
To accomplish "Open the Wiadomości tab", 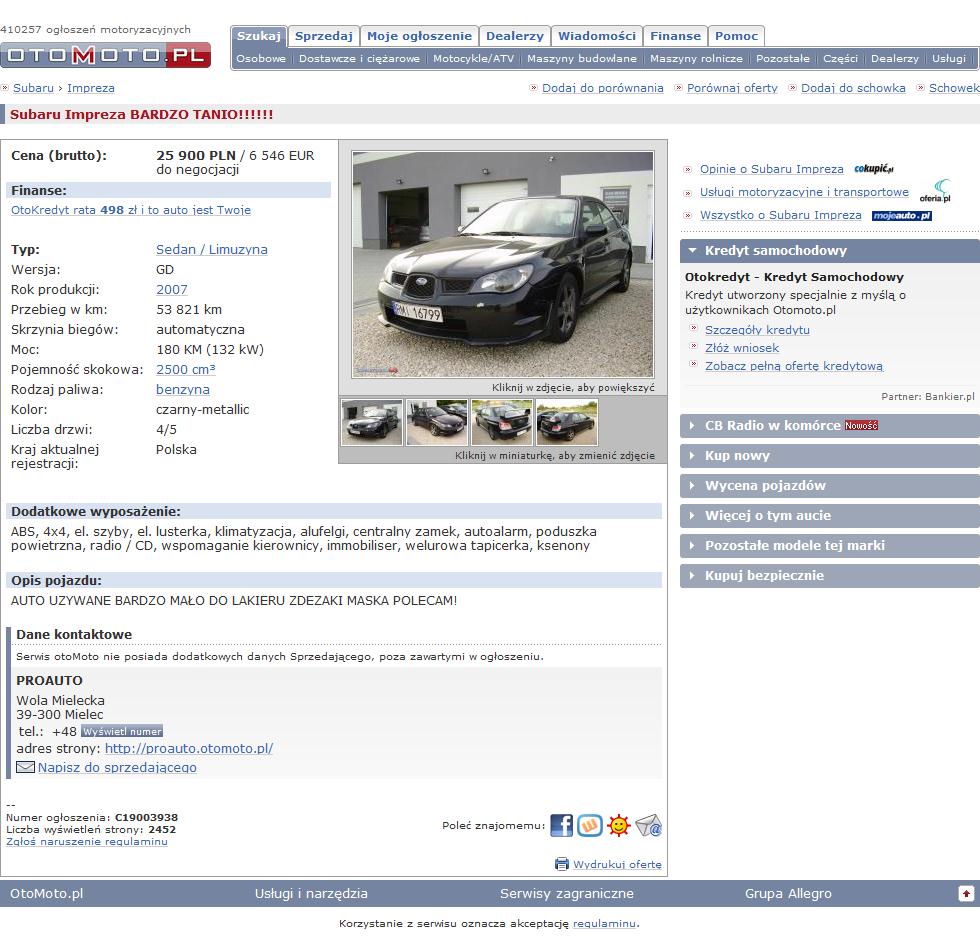I will (597, 36).
